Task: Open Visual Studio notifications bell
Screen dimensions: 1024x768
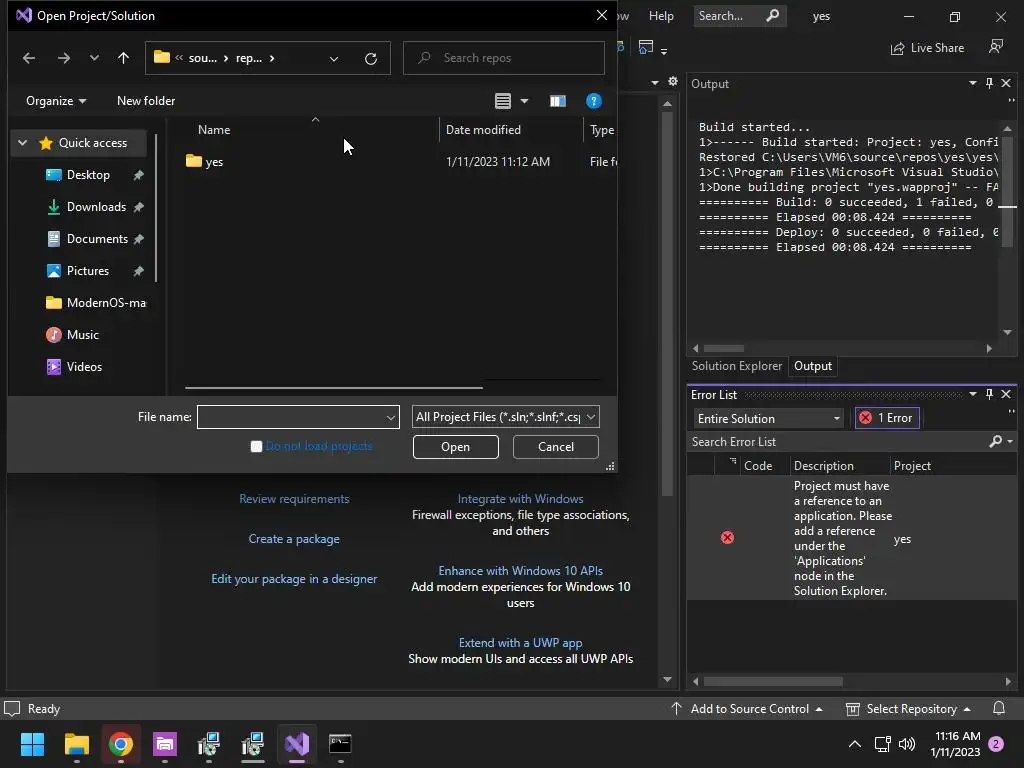Action: [x=999, y=709]
